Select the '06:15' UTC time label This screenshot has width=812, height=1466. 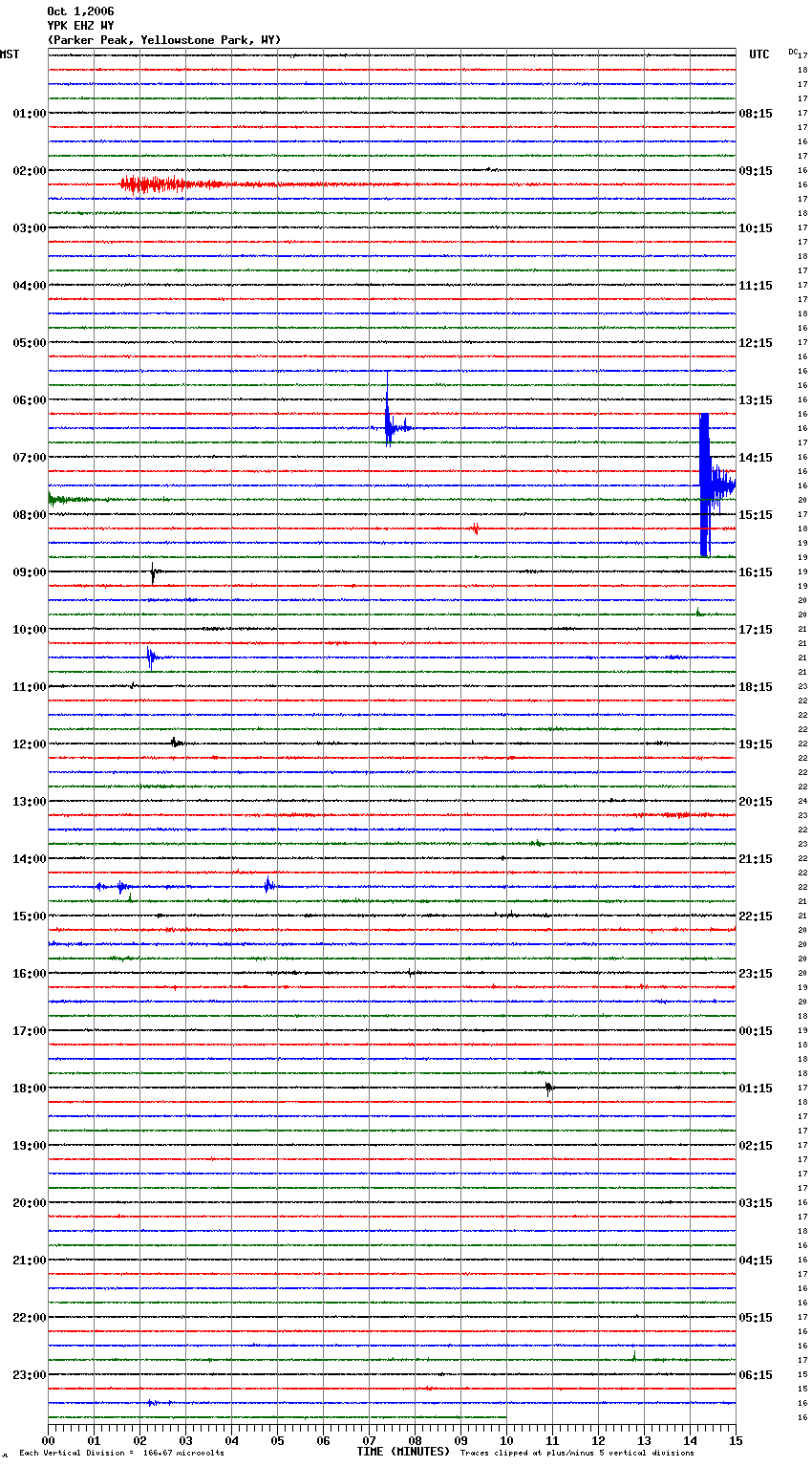coord(756,1375)
